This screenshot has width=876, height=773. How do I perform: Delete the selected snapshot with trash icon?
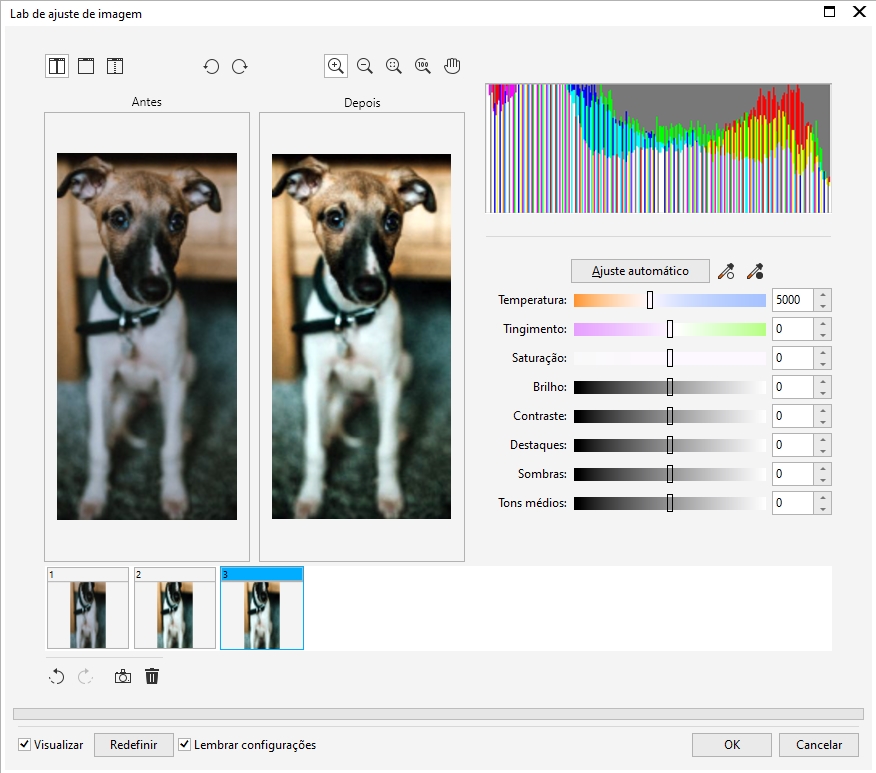(152, 677)
